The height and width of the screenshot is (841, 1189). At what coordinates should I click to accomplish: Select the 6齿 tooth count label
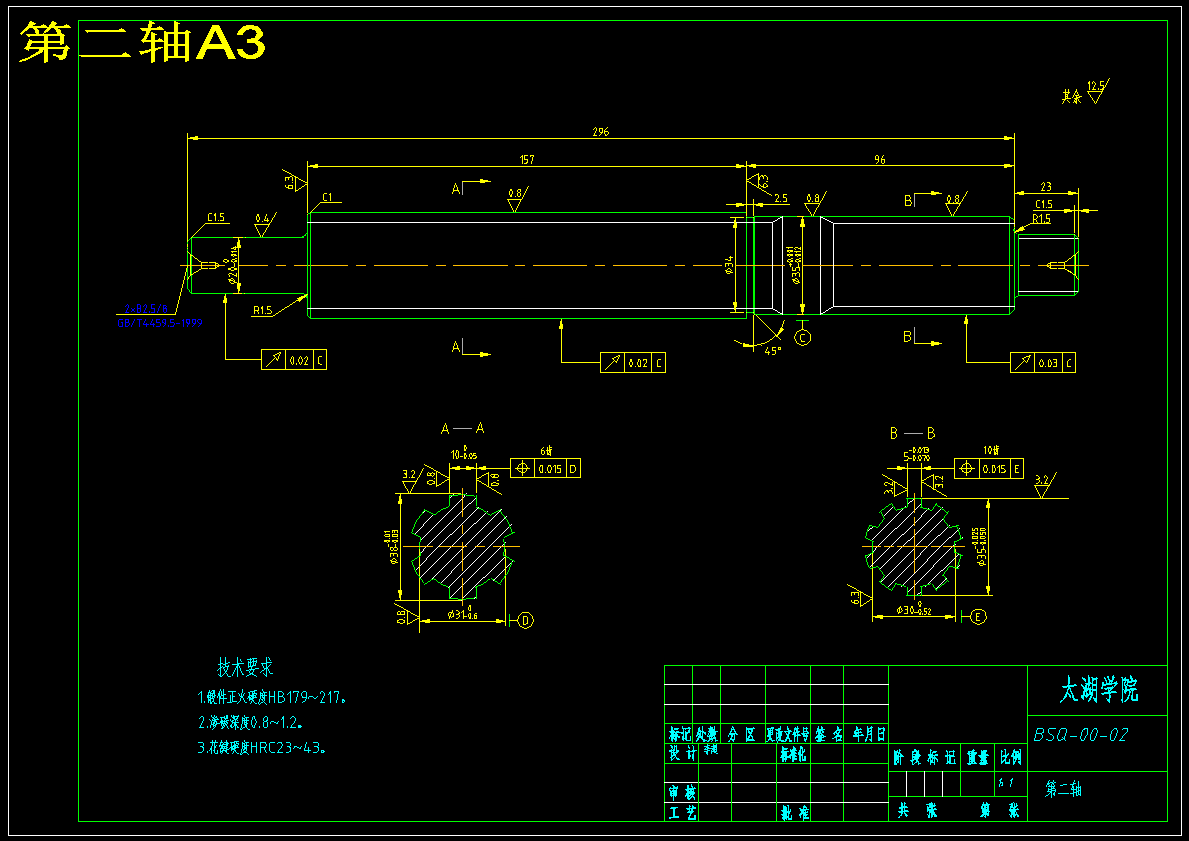coord(547,451)
